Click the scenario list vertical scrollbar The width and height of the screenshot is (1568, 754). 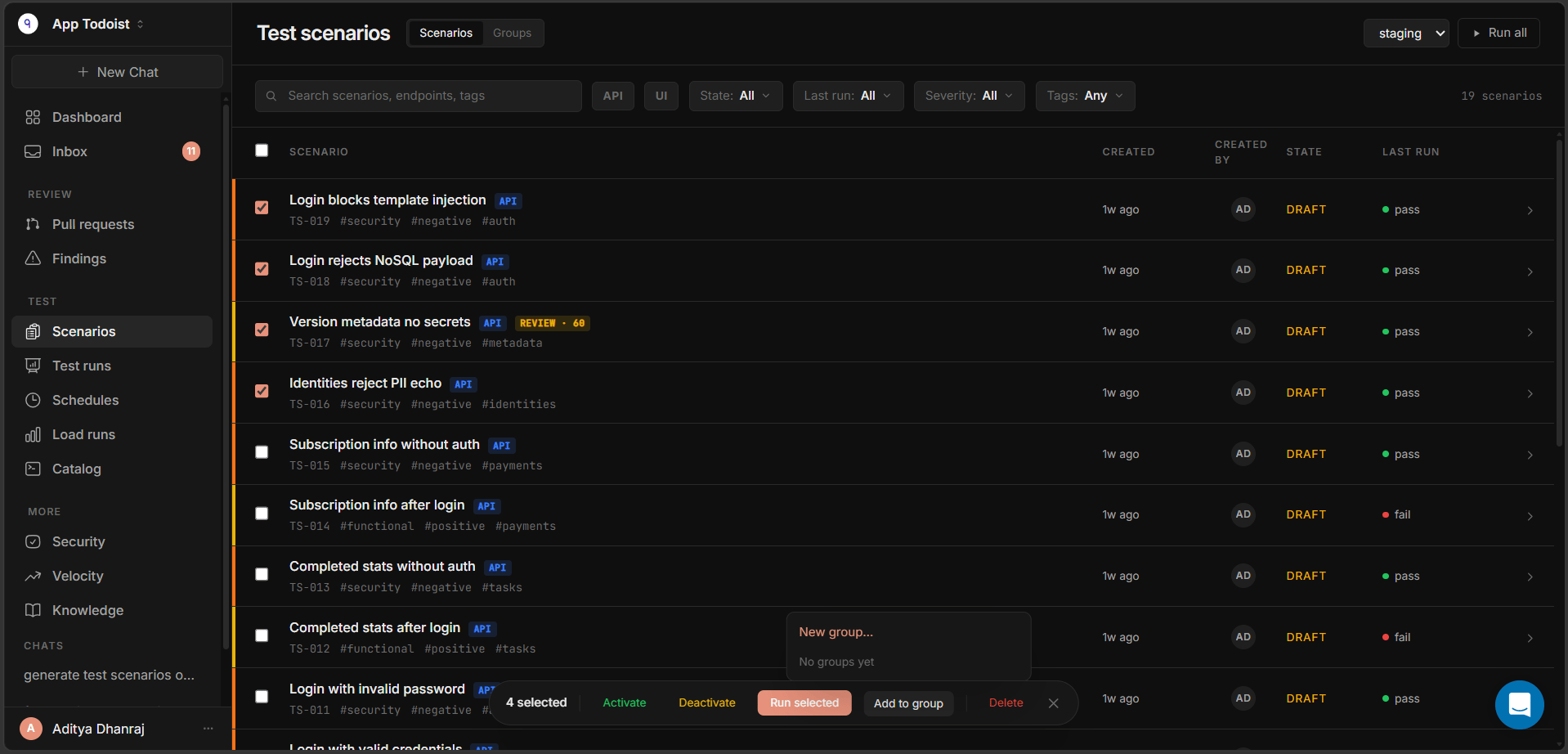tap(1559, 294)
